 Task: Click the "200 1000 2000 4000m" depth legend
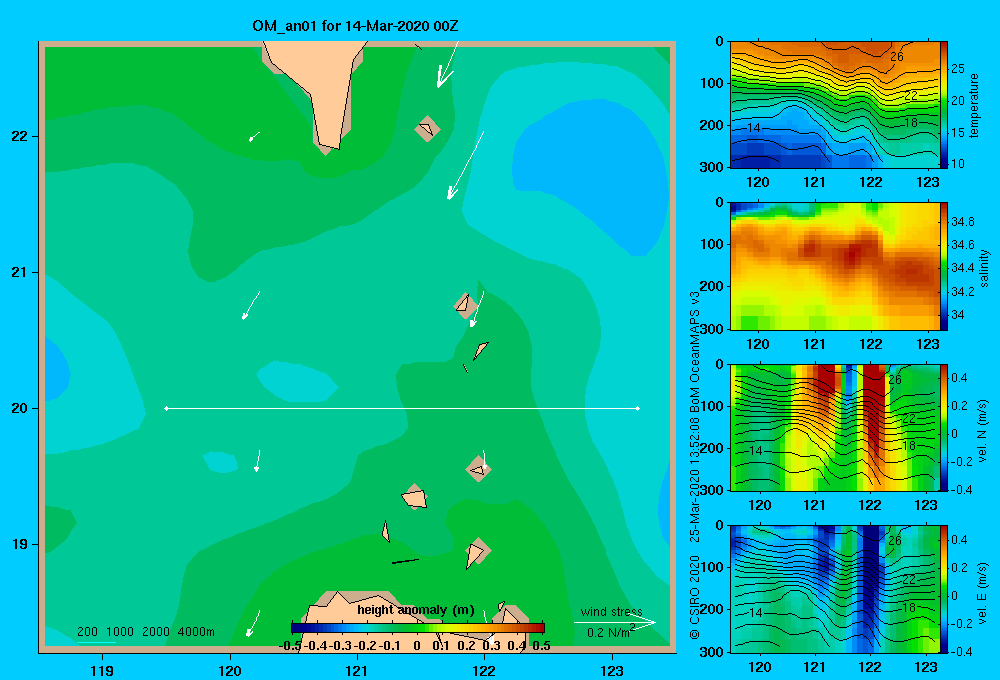146,632
